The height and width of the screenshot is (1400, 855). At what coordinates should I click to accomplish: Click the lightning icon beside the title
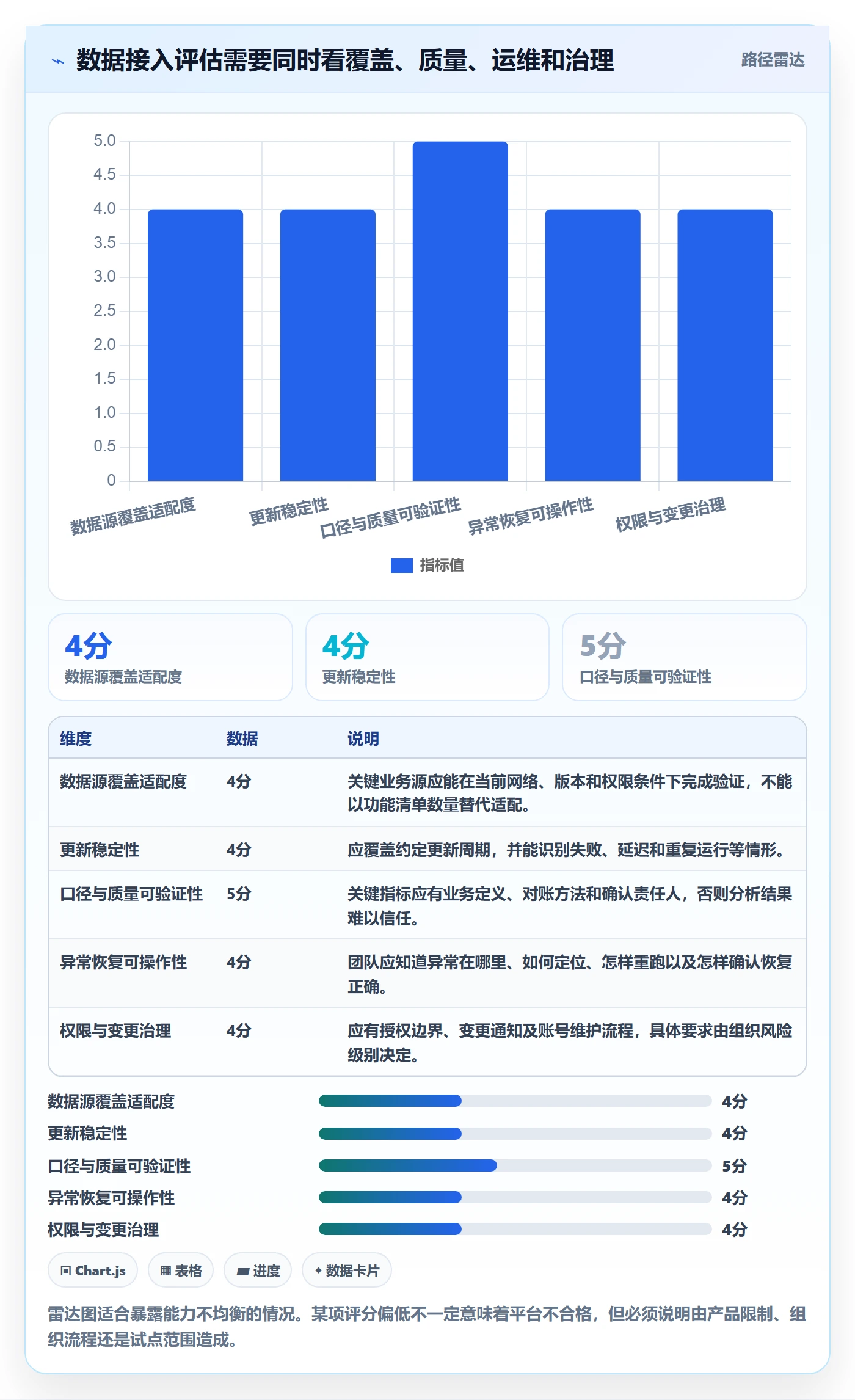click(x=58, y=61)
